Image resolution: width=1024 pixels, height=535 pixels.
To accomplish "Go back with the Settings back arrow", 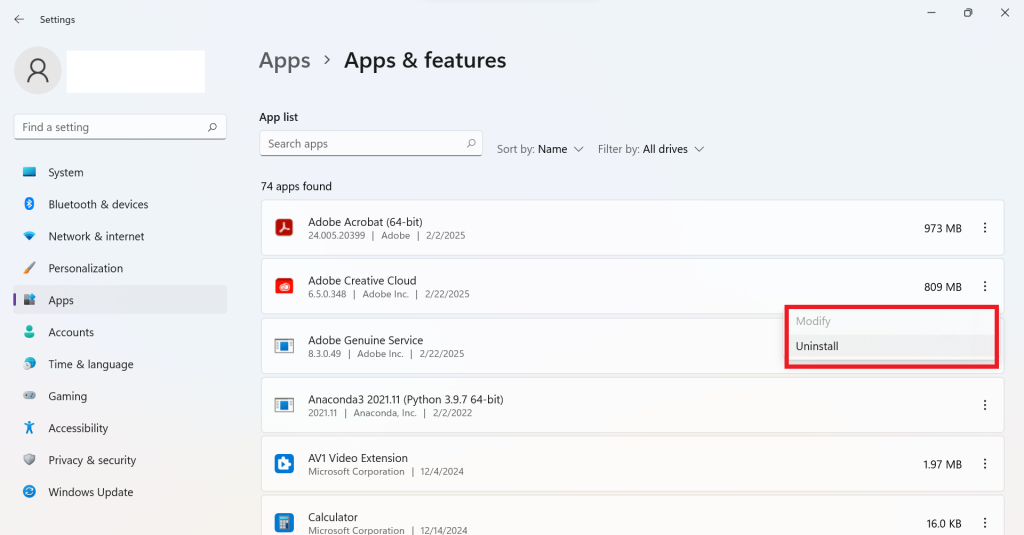I will [x=19, y=20].
